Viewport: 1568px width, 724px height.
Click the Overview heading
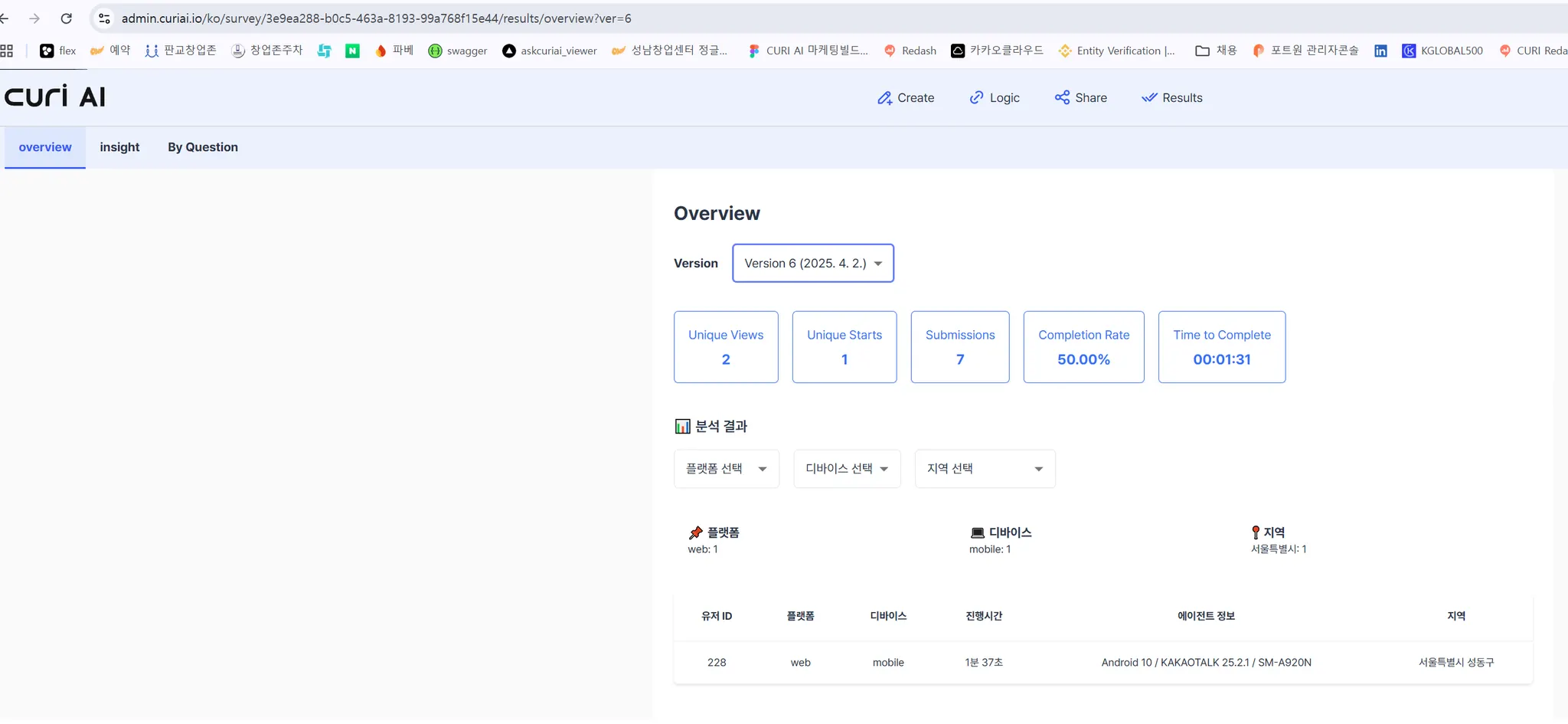click(x=717, y=214)
